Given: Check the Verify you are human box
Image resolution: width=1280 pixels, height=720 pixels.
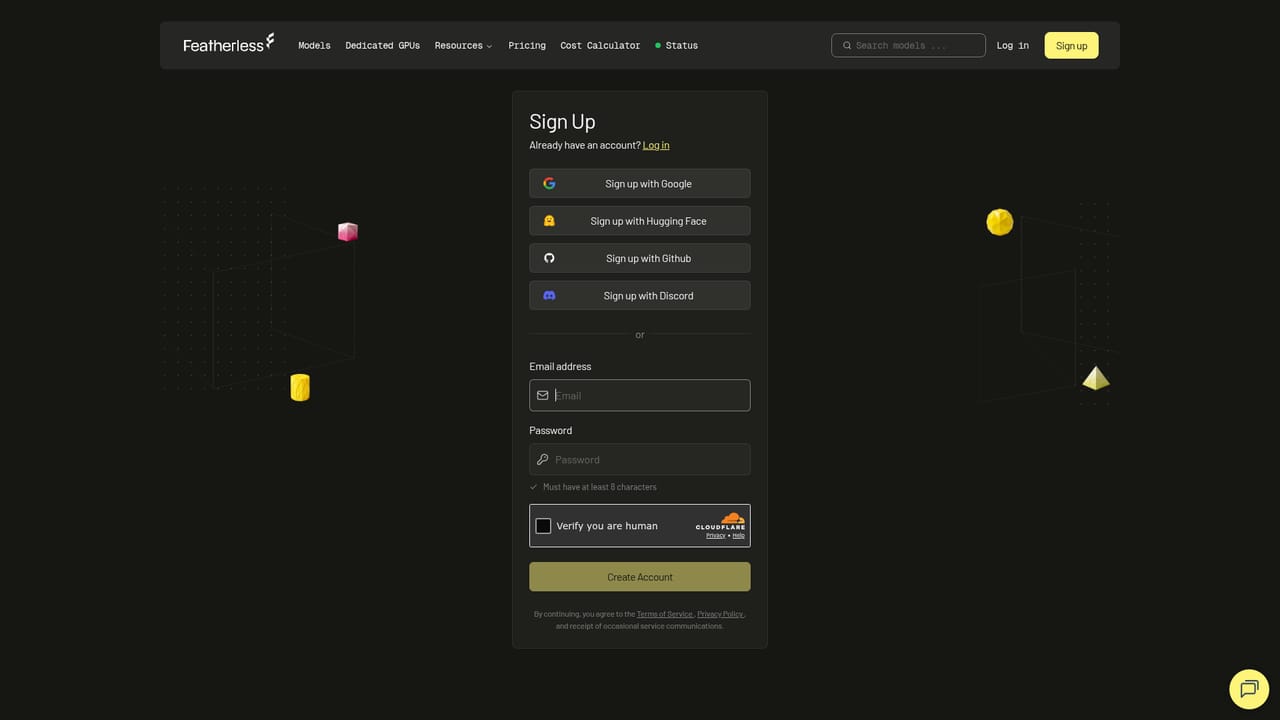Looking at the screenshot, I should (543, 526).
